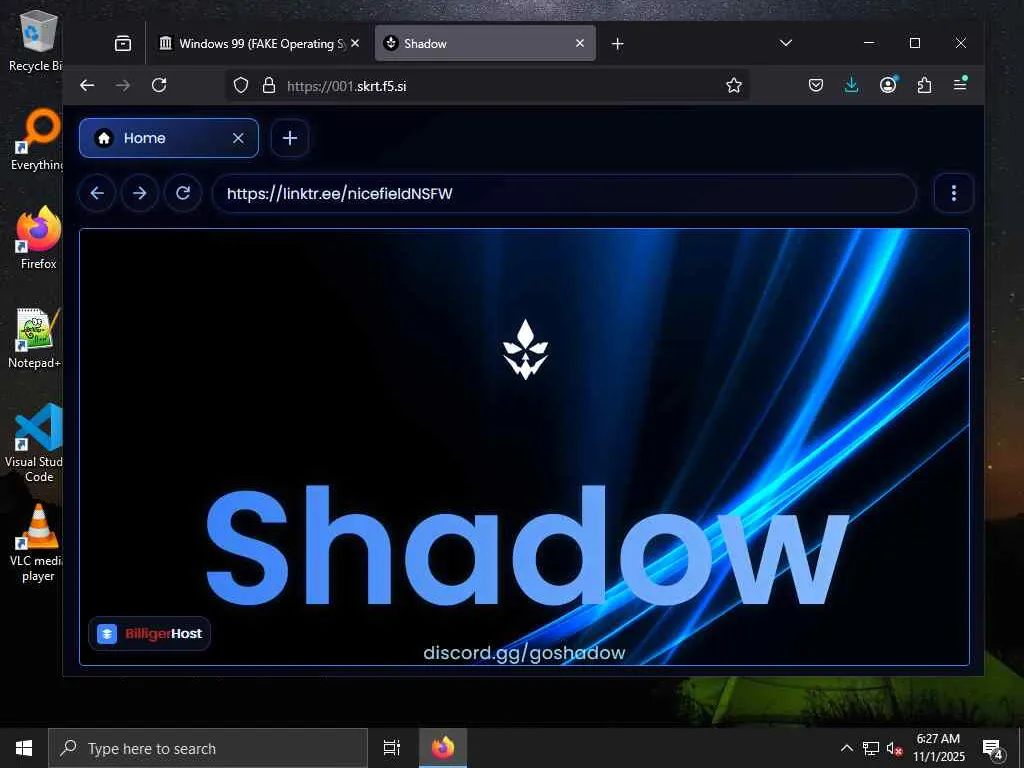Expand the list all tabs dropdown
This screenshot has width=1024, height=768.
786,43
